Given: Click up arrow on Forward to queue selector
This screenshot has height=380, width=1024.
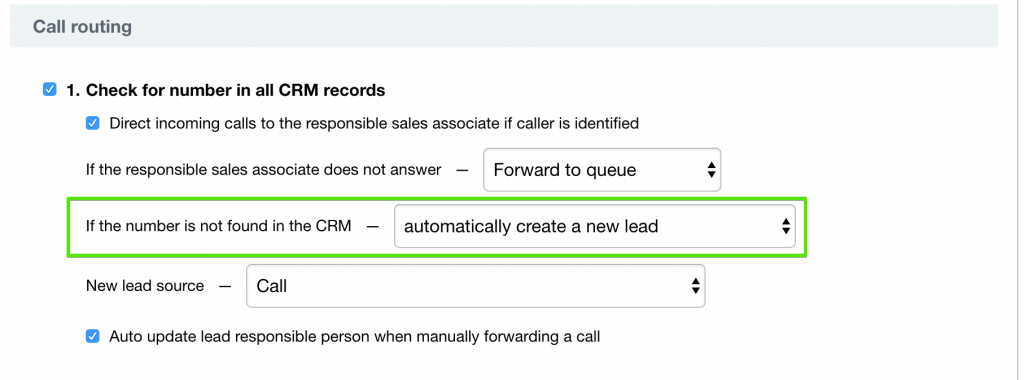Looking at the screenshot, I should click(711, 166).
